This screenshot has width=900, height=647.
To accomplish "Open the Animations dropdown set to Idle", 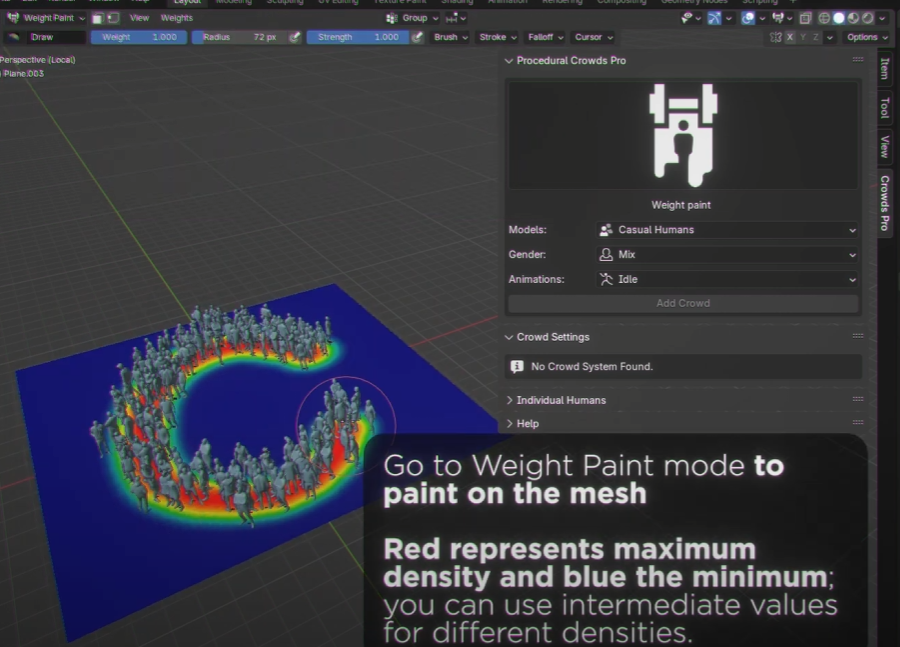I will coord(727,280).
